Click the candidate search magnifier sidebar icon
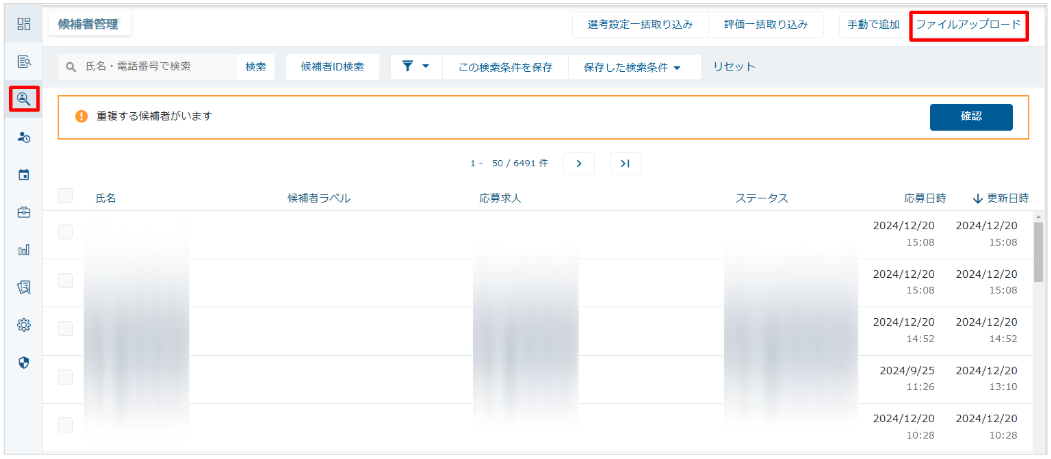1051x459 pixels. coord(24,99)
